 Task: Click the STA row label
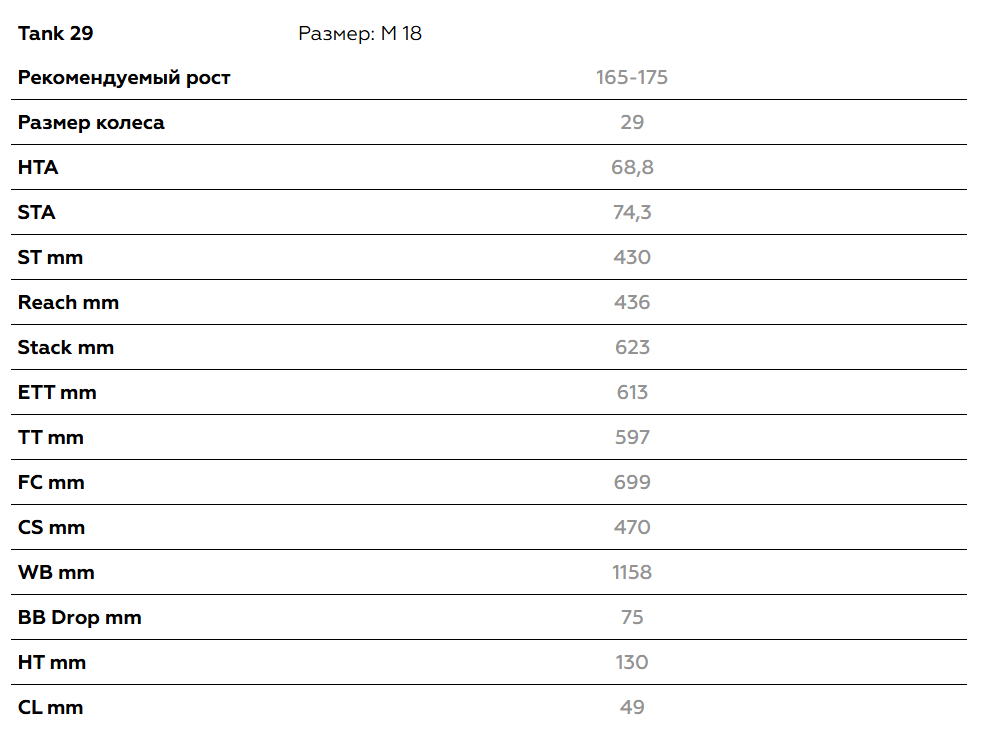(x=37, y=212)
